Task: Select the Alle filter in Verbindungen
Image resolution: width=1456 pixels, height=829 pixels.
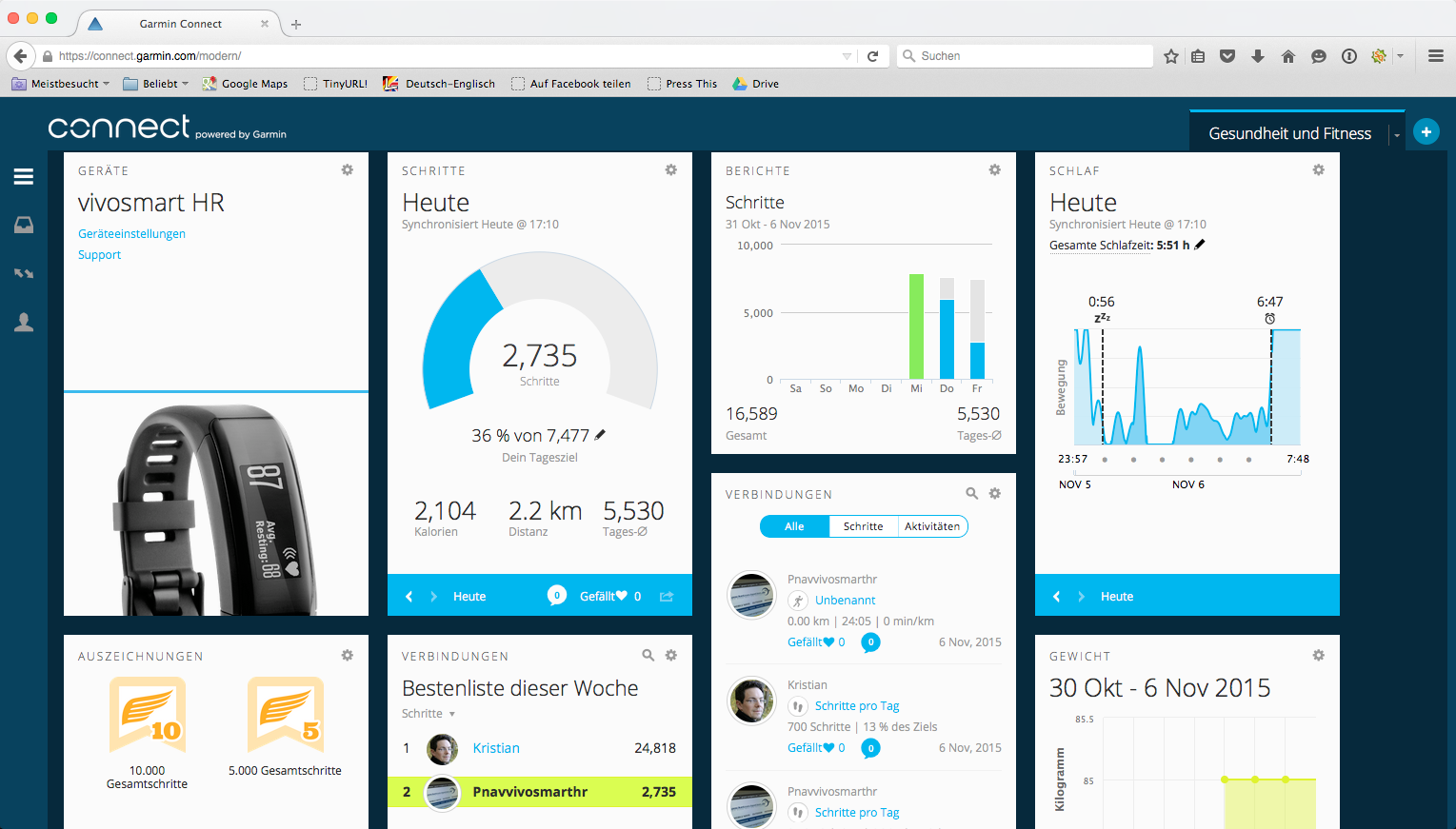Action: pyautogui.click(x=794, y=526)
